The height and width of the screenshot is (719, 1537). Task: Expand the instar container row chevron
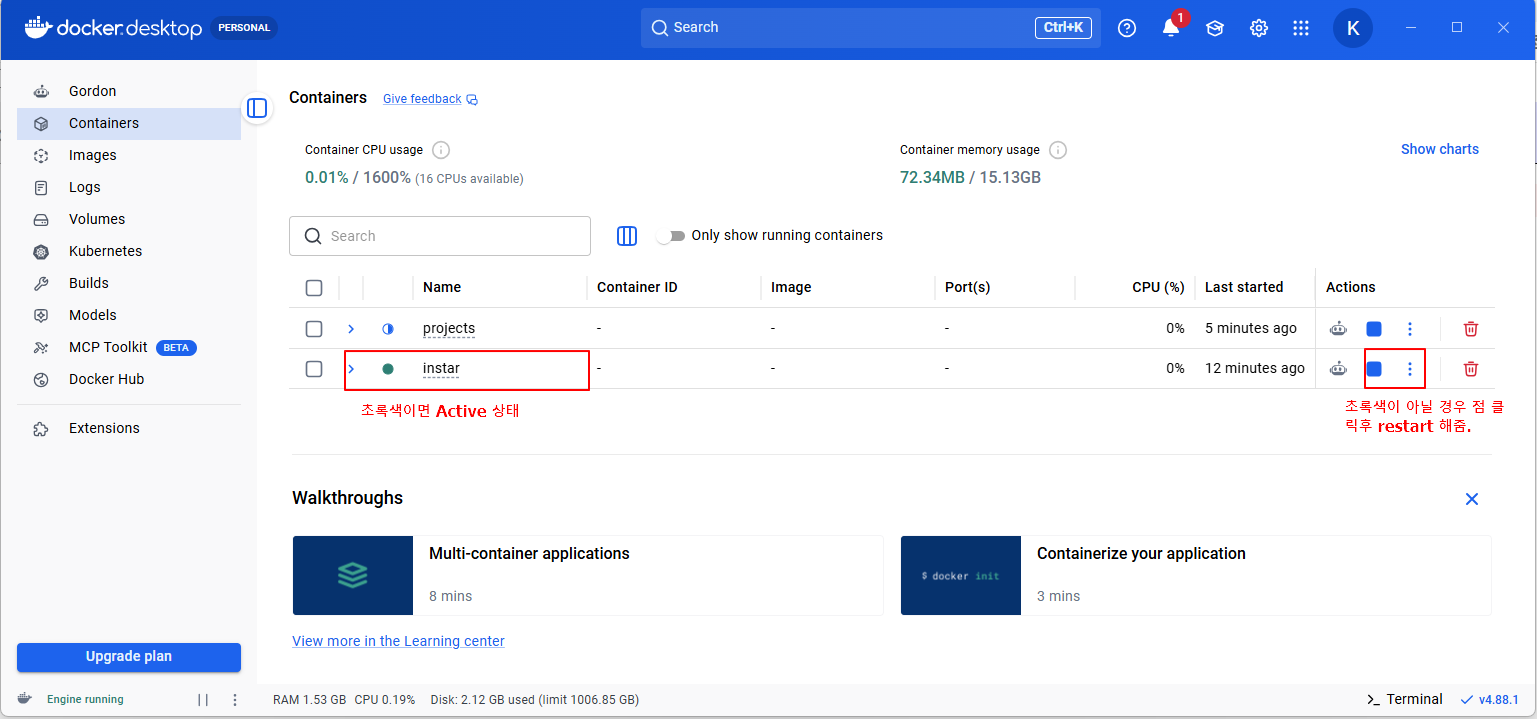tap(351, 369)
